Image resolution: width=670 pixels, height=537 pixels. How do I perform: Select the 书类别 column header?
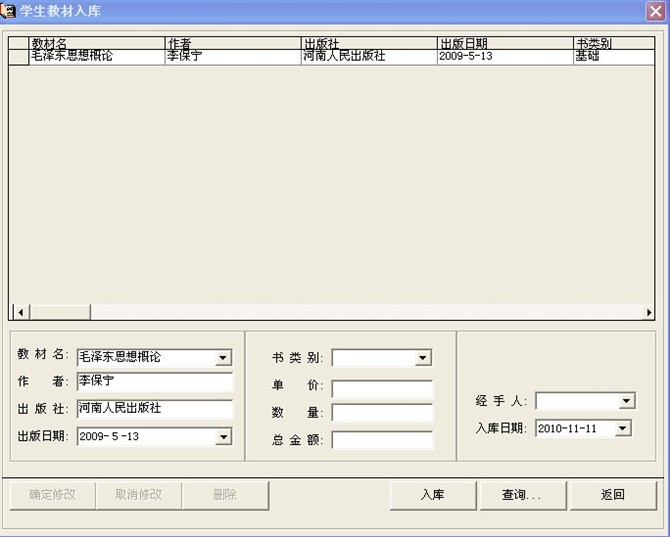click(614, 43)
